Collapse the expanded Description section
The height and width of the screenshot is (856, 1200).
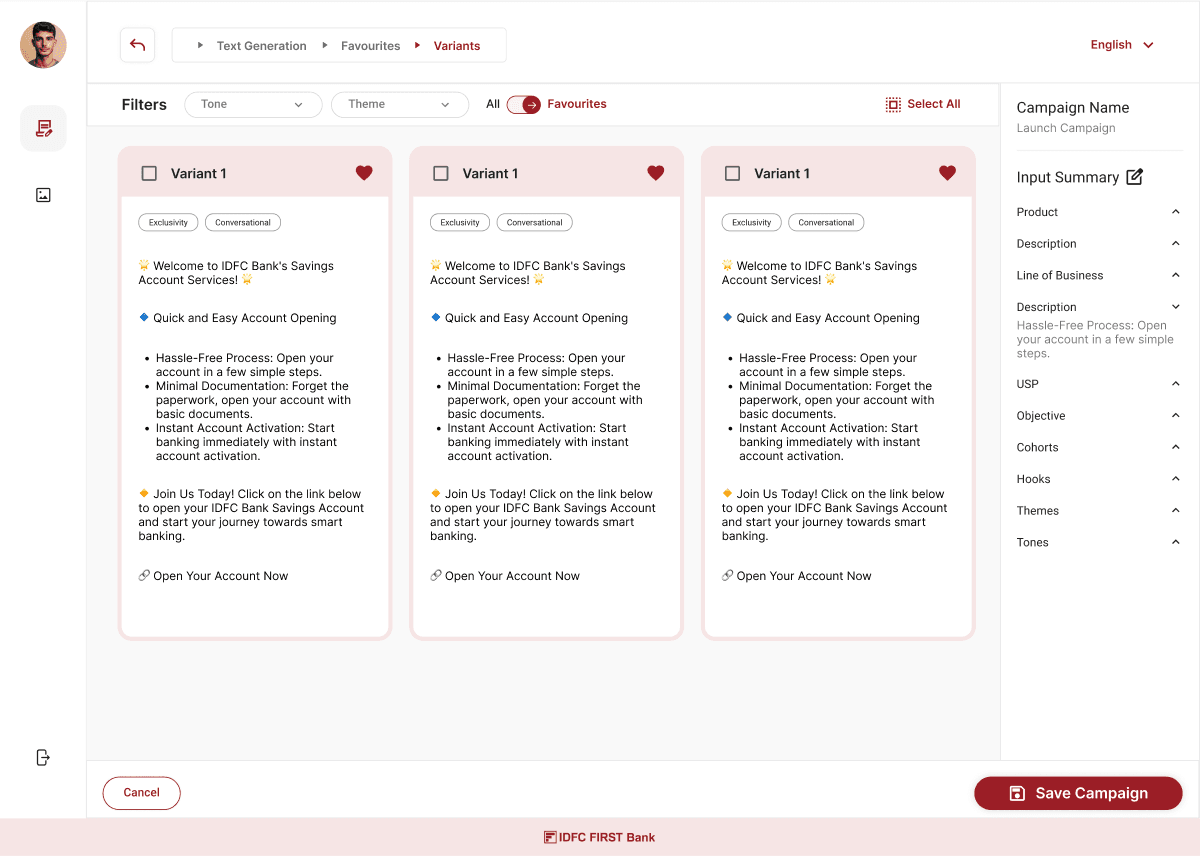[1176, 307]
